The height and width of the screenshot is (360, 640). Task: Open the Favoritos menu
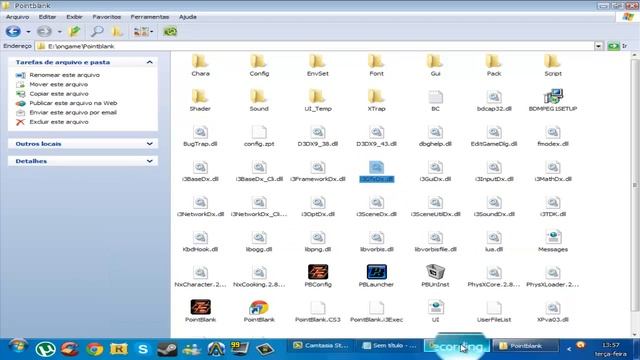107,17
